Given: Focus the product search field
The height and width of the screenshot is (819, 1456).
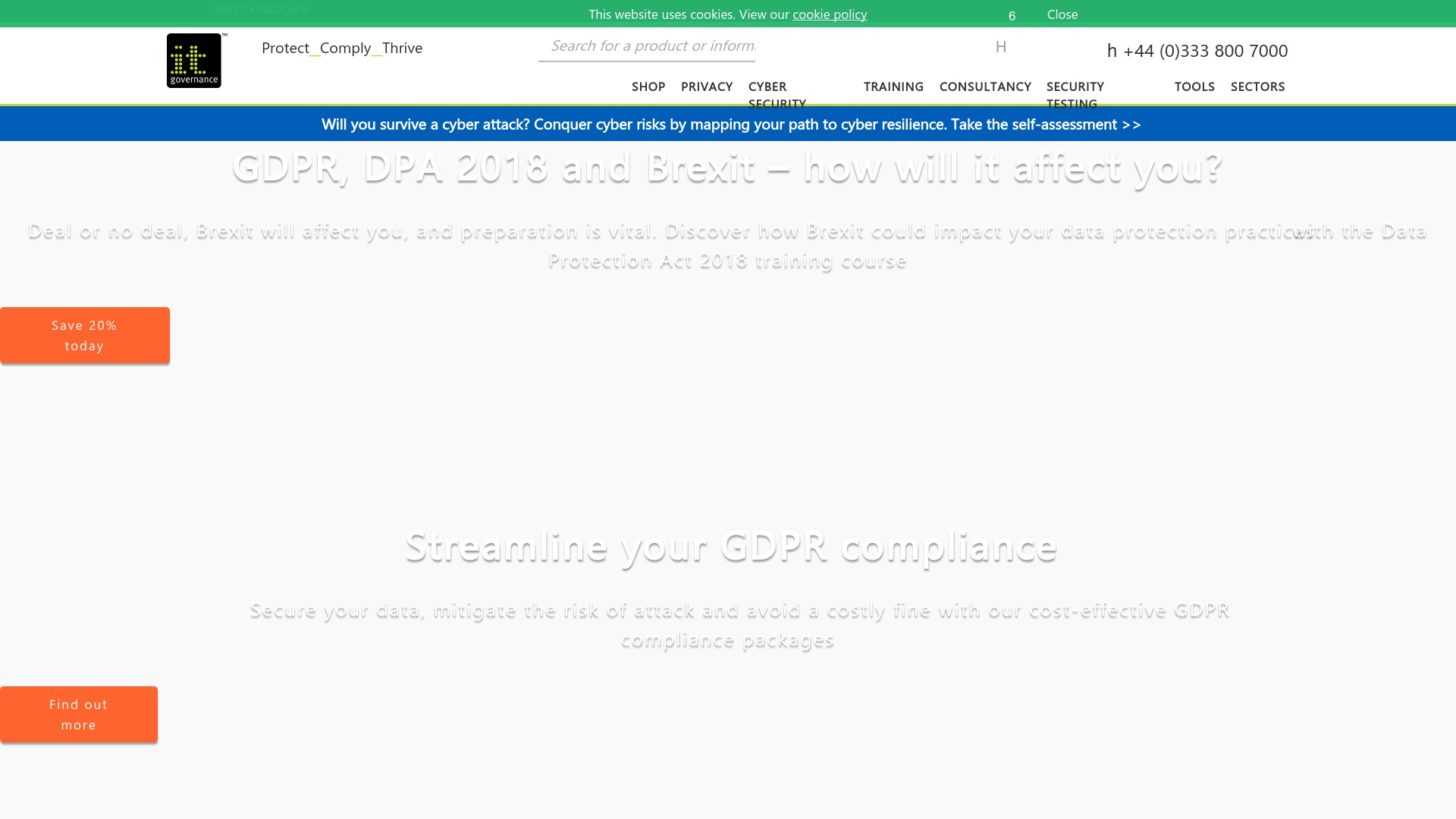Looking at the screenshot, I should 647,46.
